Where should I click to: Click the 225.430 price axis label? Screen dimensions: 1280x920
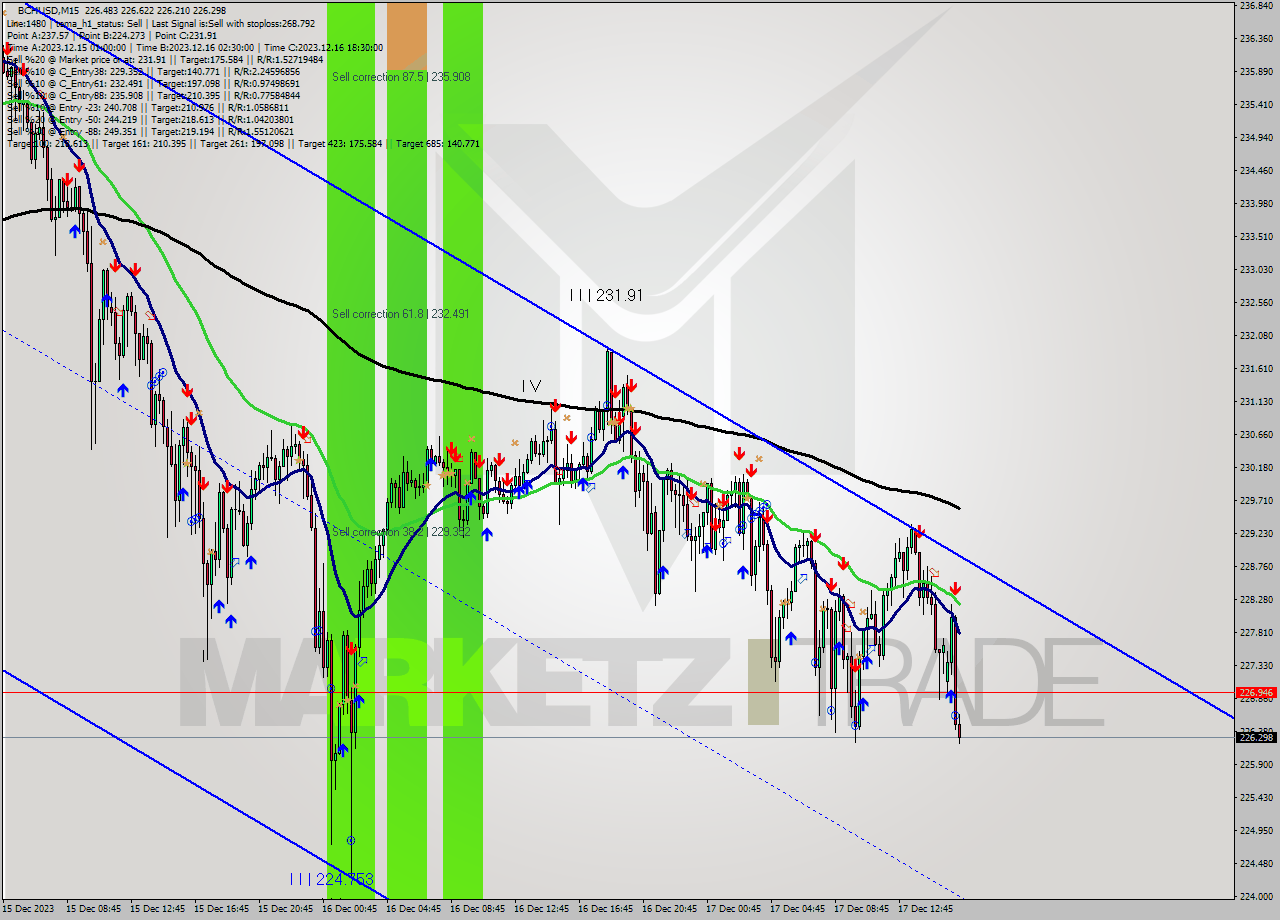coord(1256,797)
